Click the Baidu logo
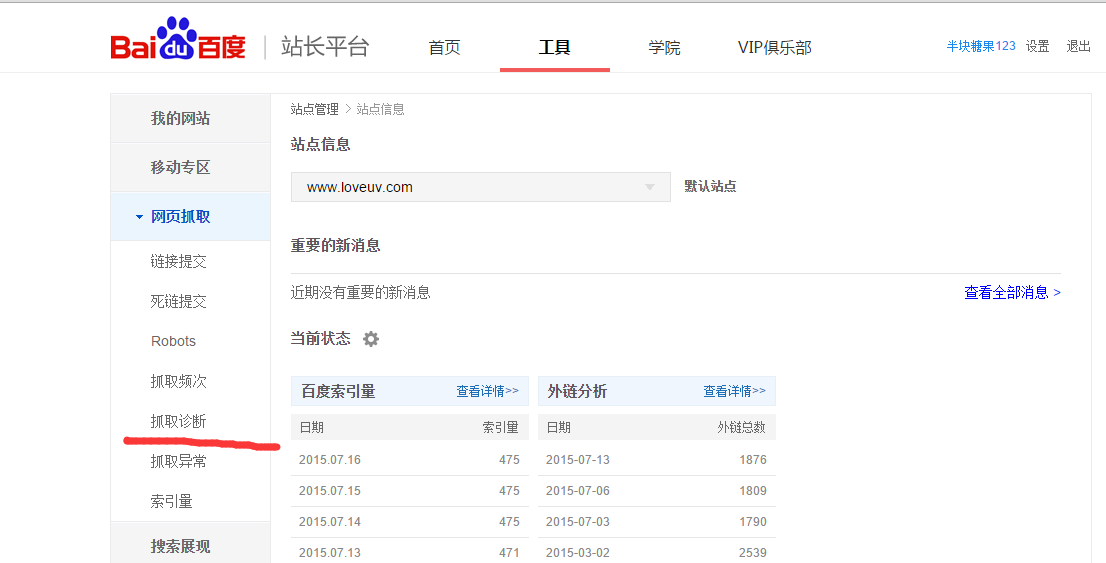The width and height of the screenshot is (1106, 563). click(x=178, y=40)
